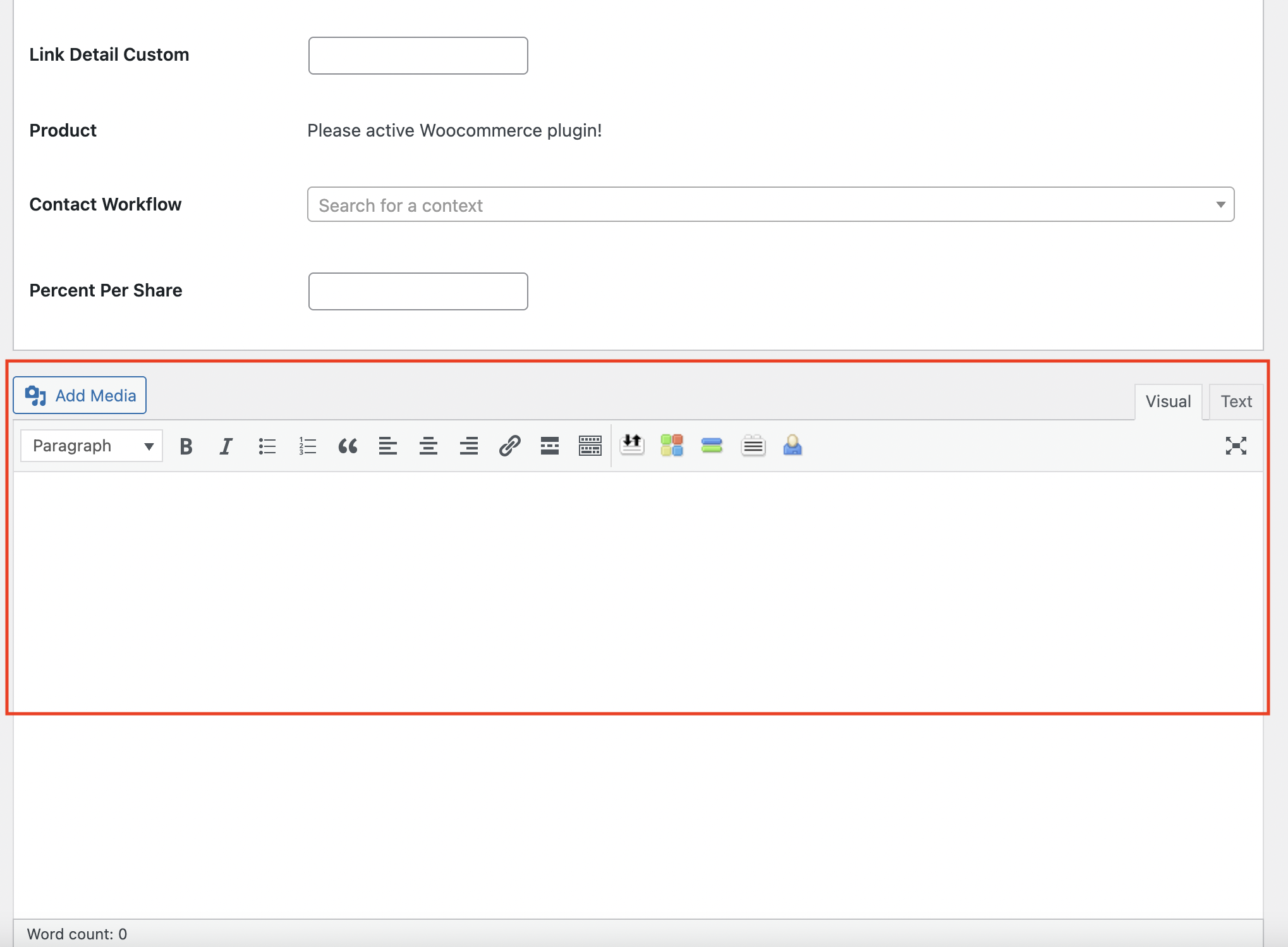Open the Paragraph format dropdown
The width and height of the screenshot is (1288, 947).
[x=92, y=446]
